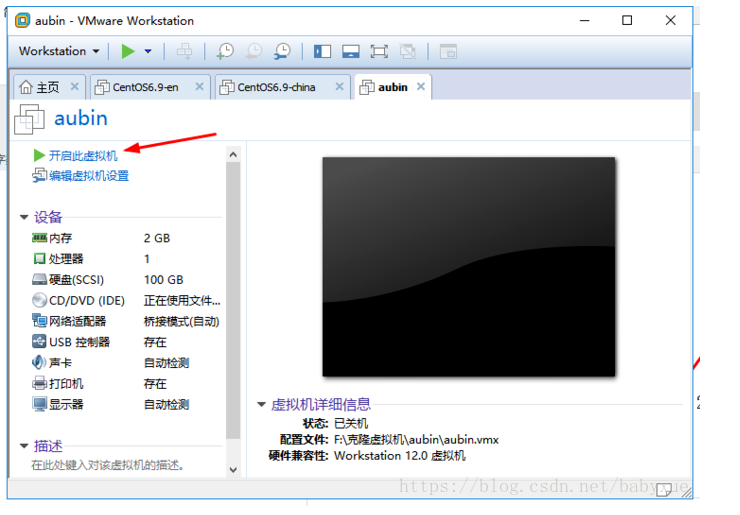Click the 正在使用文件 CD/DVD value
Screen dimensions: 740x515
[182, 300]
